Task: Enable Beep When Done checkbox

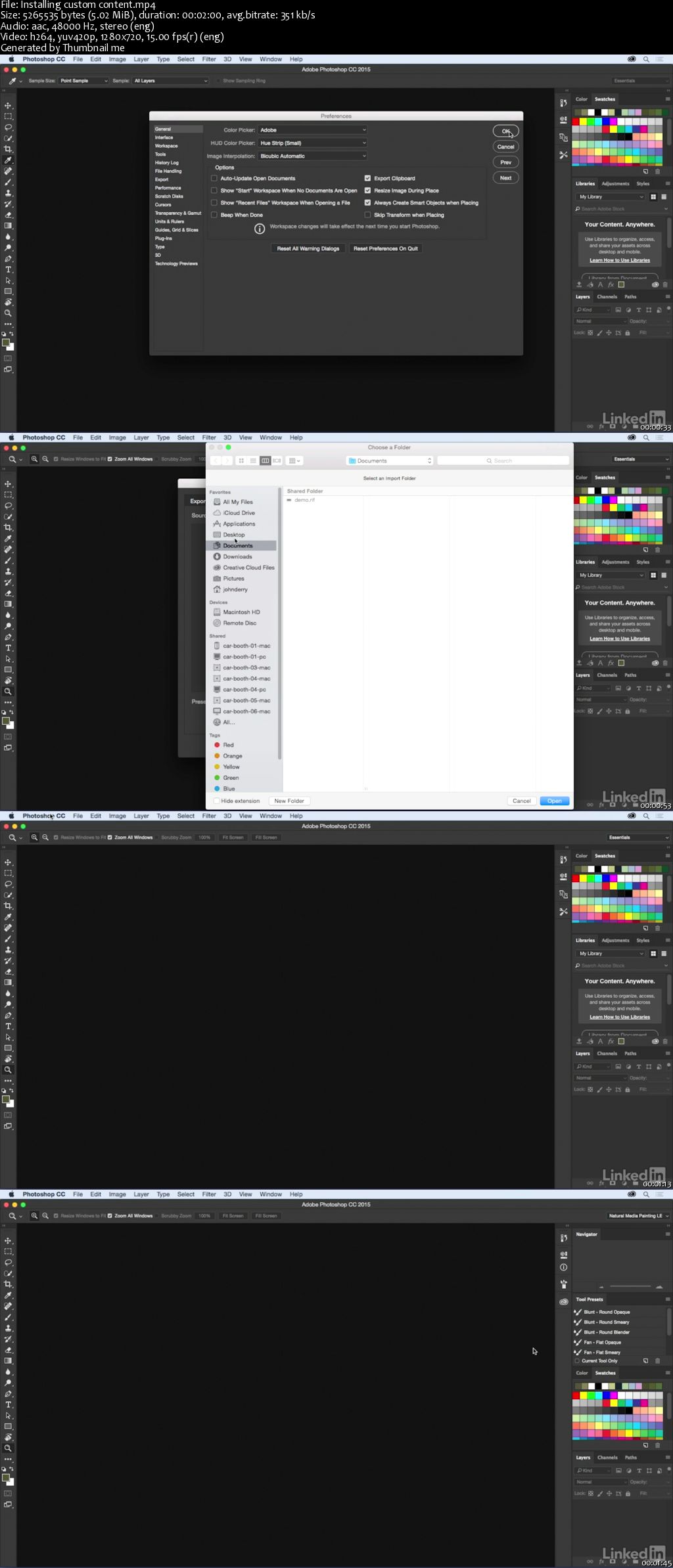Action: 214,215
